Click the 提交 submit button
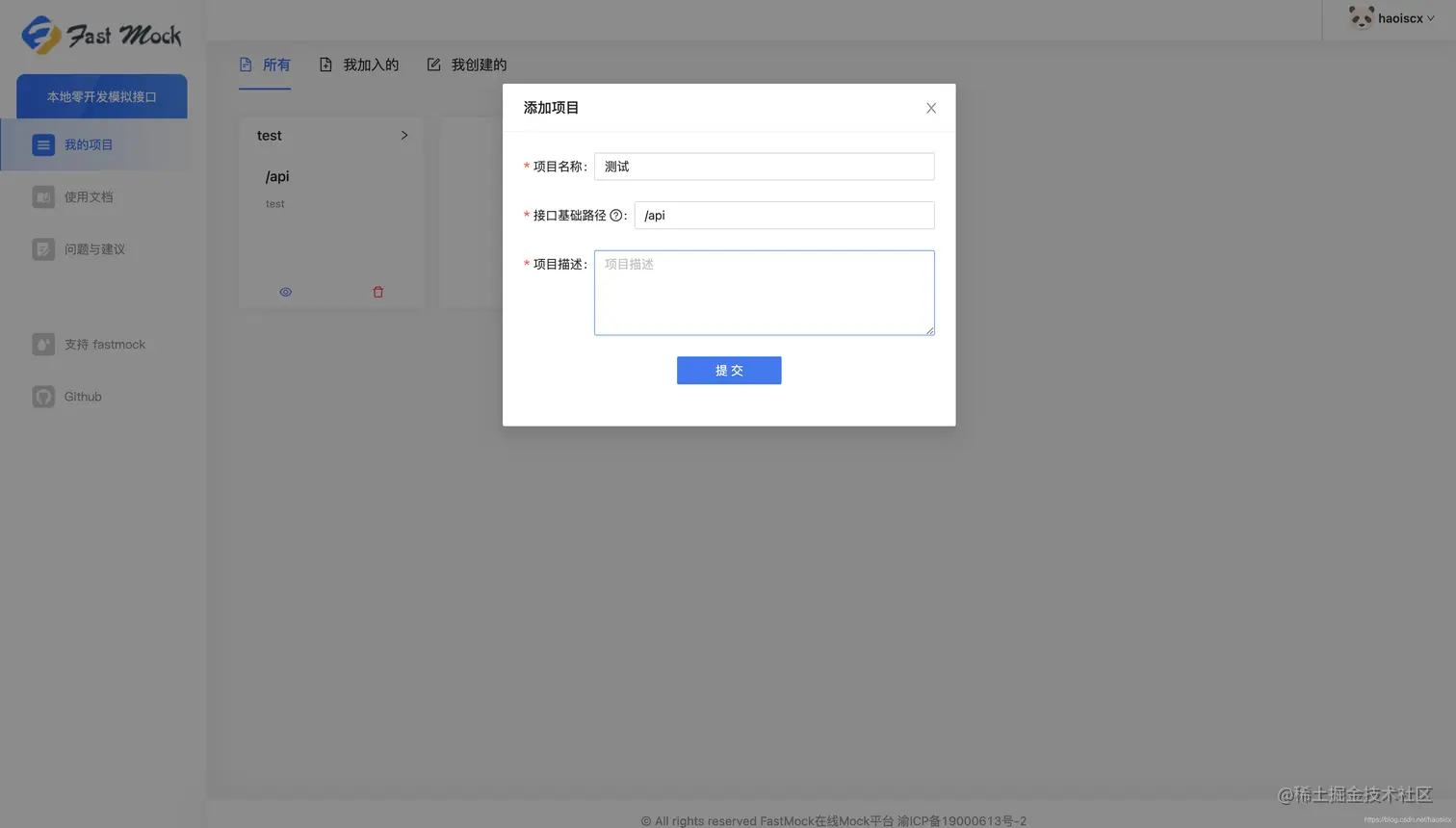 click(x=729, y=370)
